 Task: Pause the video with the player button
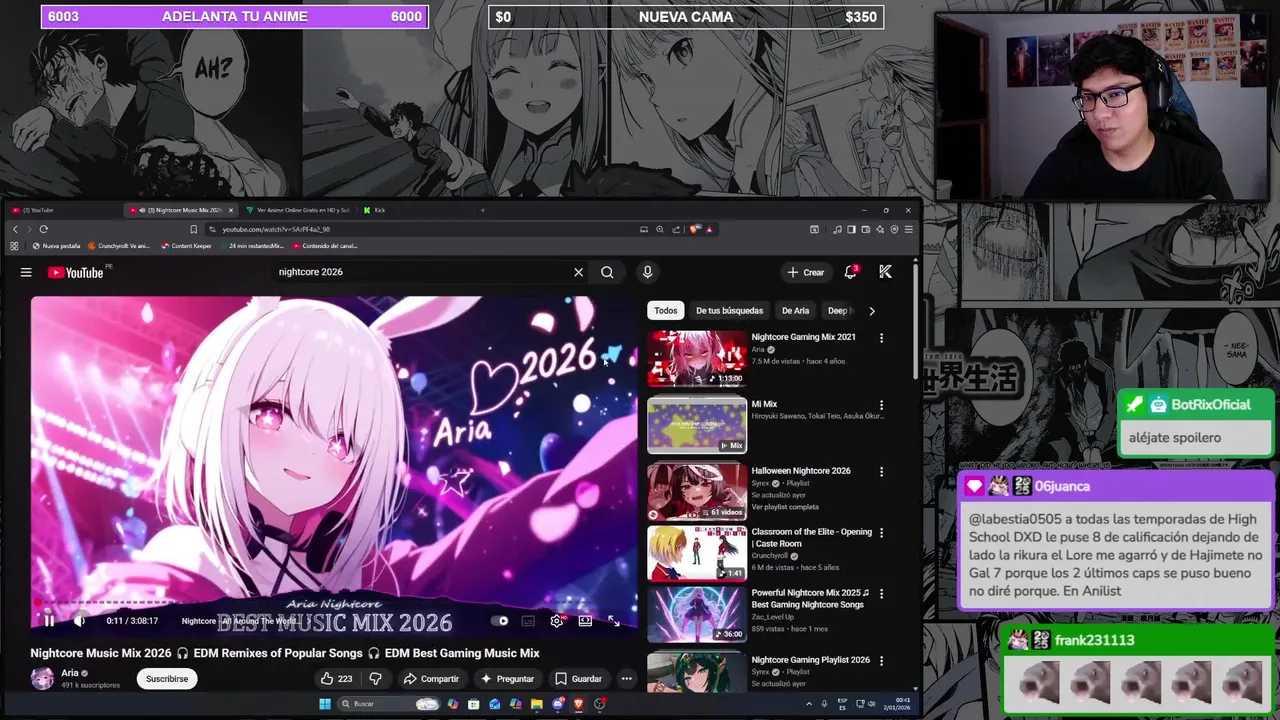(x=48, y=621)
